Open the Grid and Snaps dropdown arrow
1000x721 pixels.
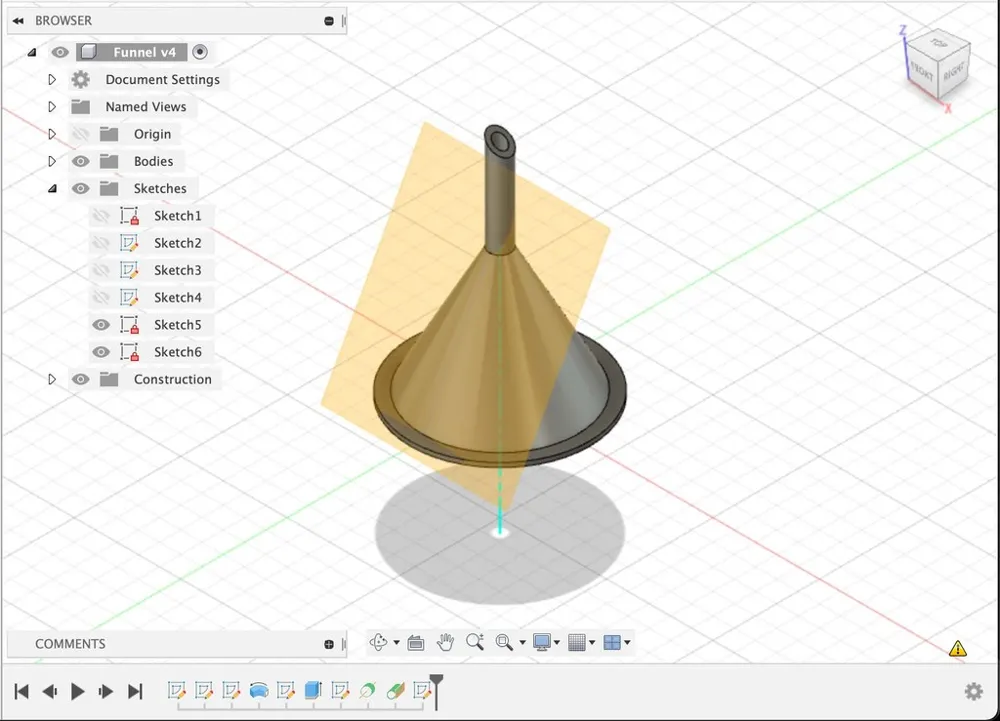[592, 643]
